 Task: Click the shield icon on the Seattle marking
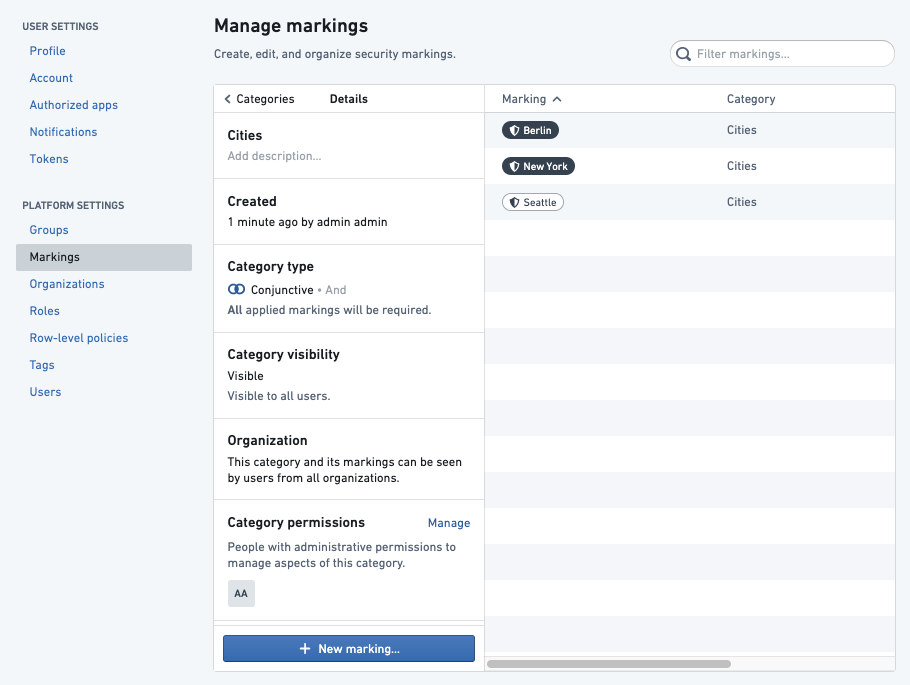pos(514,203)
